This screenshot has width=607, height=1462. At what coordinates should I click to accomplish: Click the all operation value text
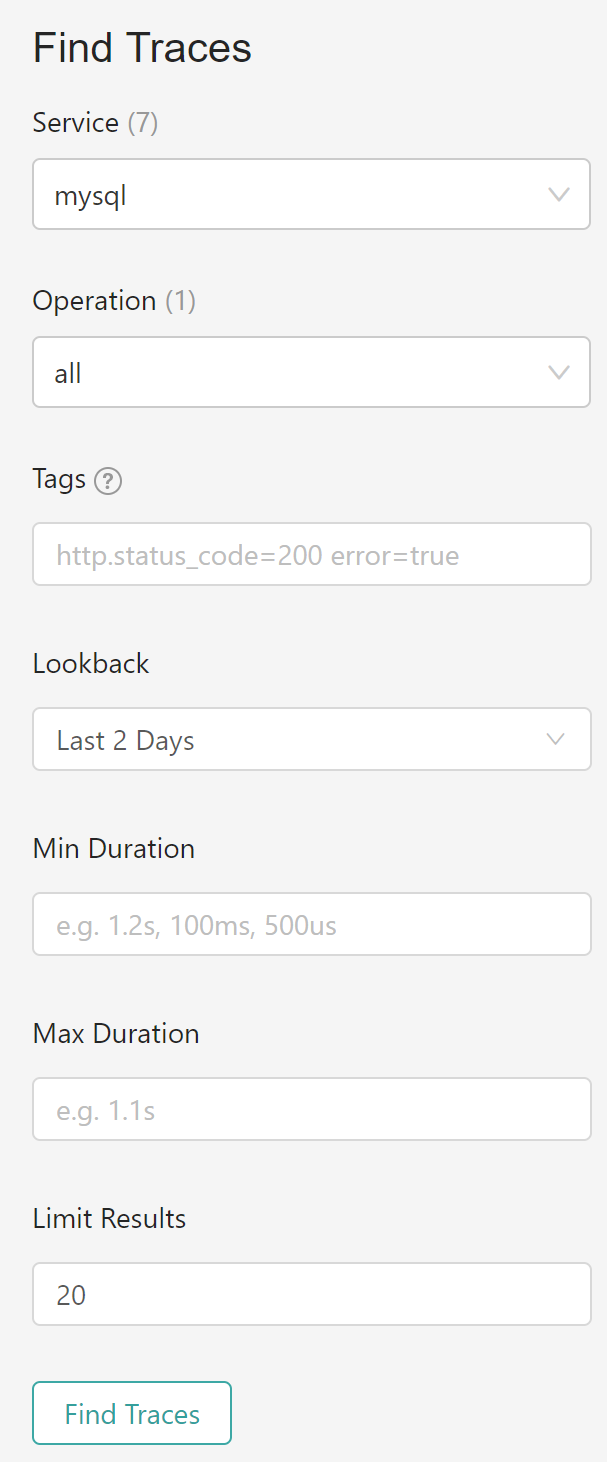coord(65,372)
